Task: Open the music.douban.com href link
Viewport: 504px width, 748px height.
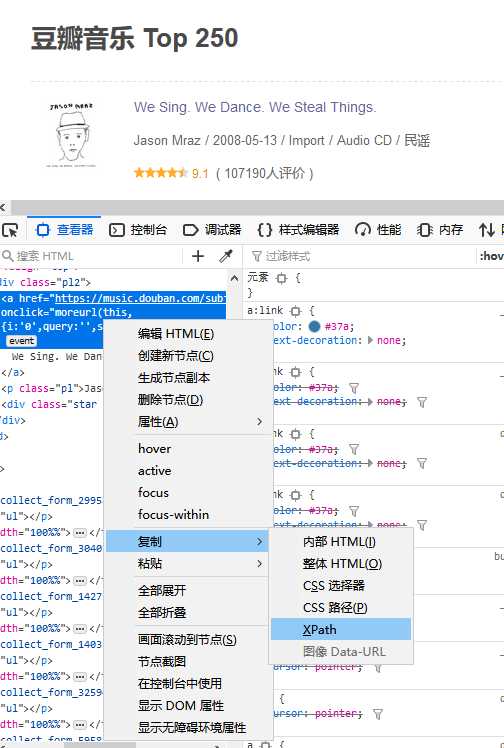Action: click(x=140, y=298)
